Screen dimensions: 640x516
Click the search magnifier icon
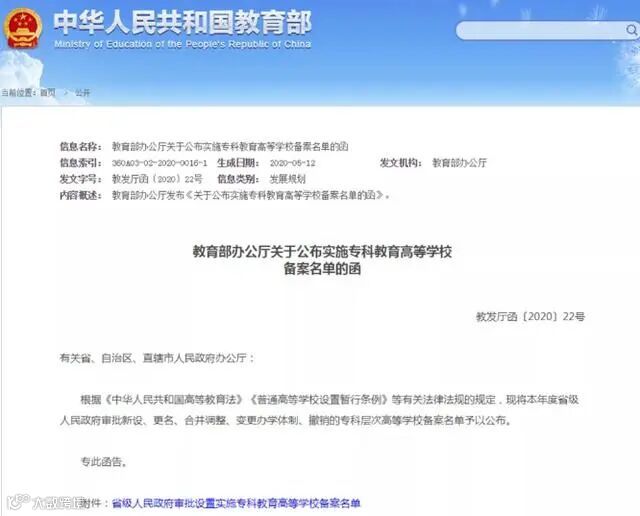(631, 30)
